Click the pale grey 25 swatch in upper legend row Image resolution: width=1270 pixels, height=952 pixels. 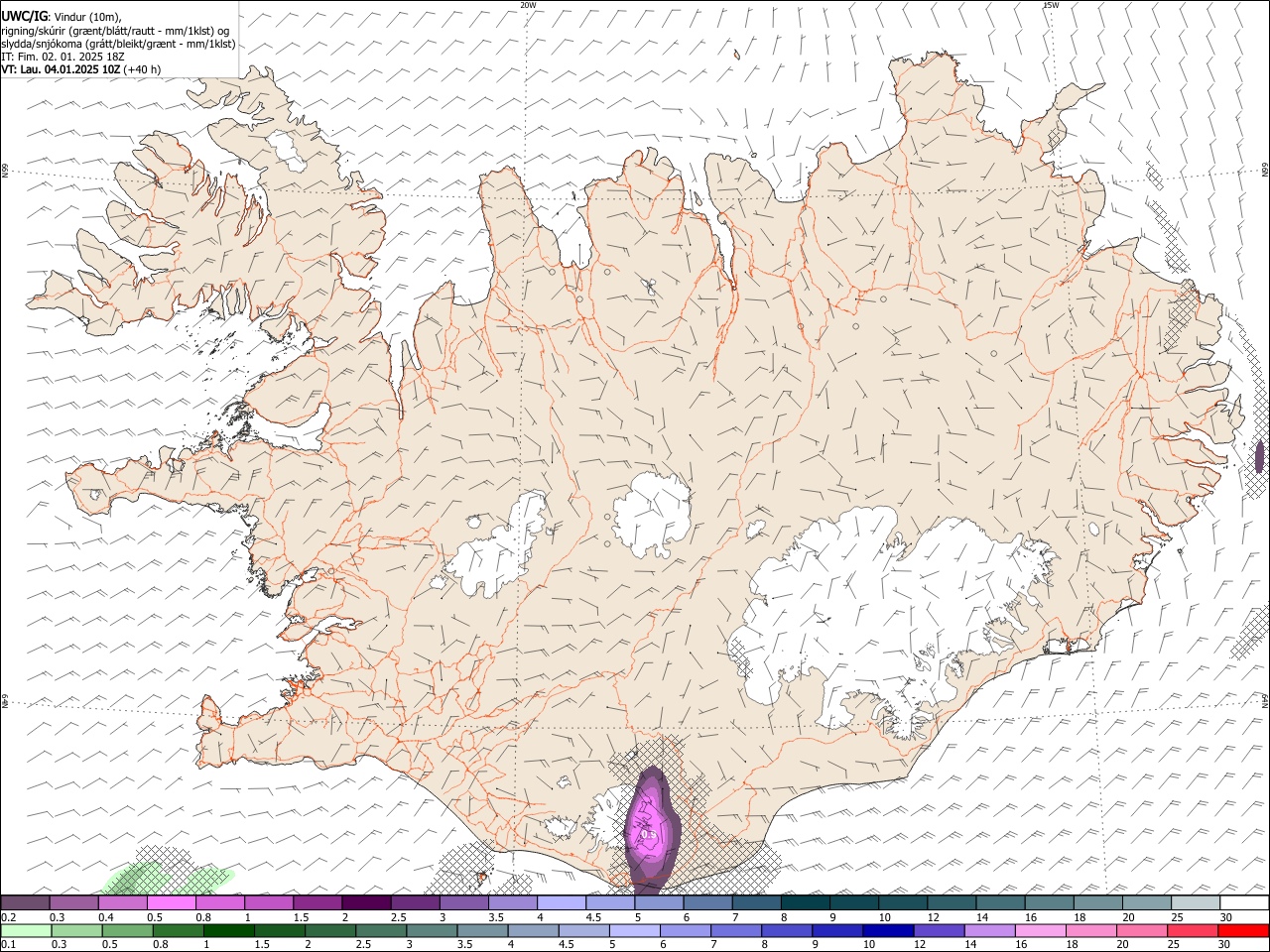tap(1197, 902)
